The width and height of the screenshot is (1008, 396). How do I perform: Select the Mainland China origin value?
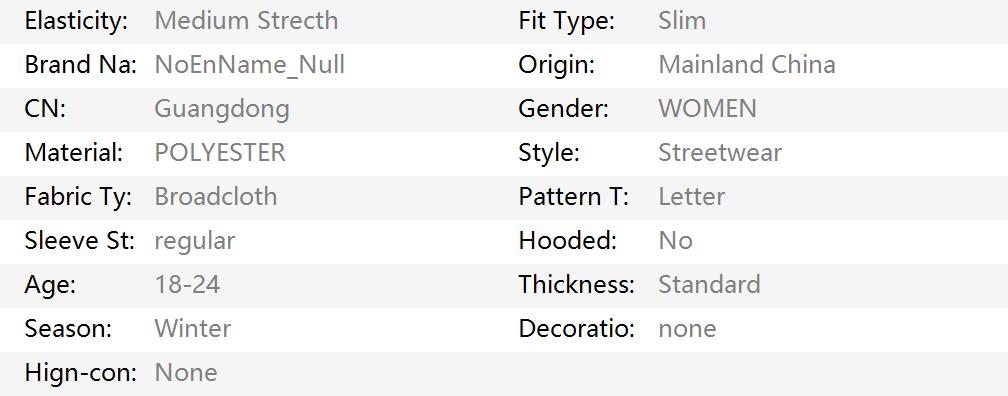coord(747,65)
